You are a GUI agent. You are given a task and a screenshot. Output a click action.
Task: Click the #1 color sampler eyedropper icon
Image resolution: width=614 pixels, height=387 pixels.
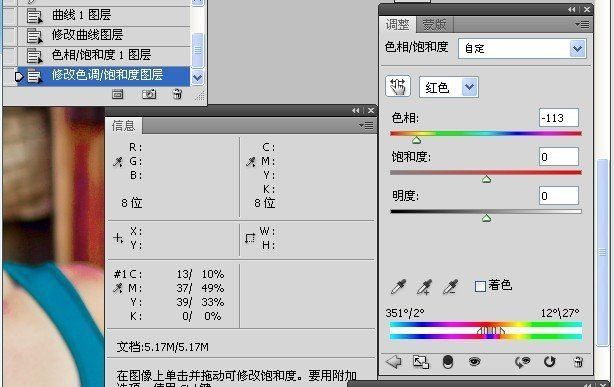[117, 288]
